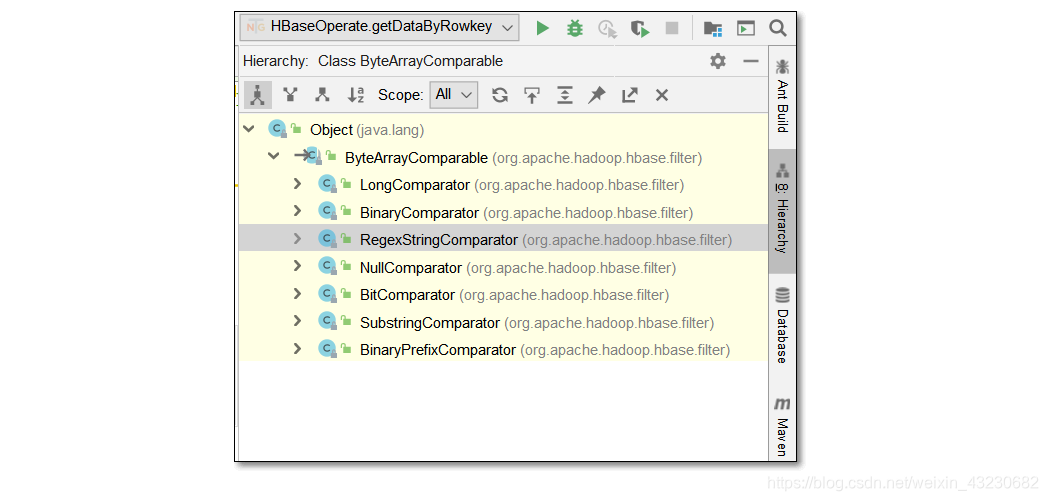Run the configuration with the green play icon

coord(543,28)
